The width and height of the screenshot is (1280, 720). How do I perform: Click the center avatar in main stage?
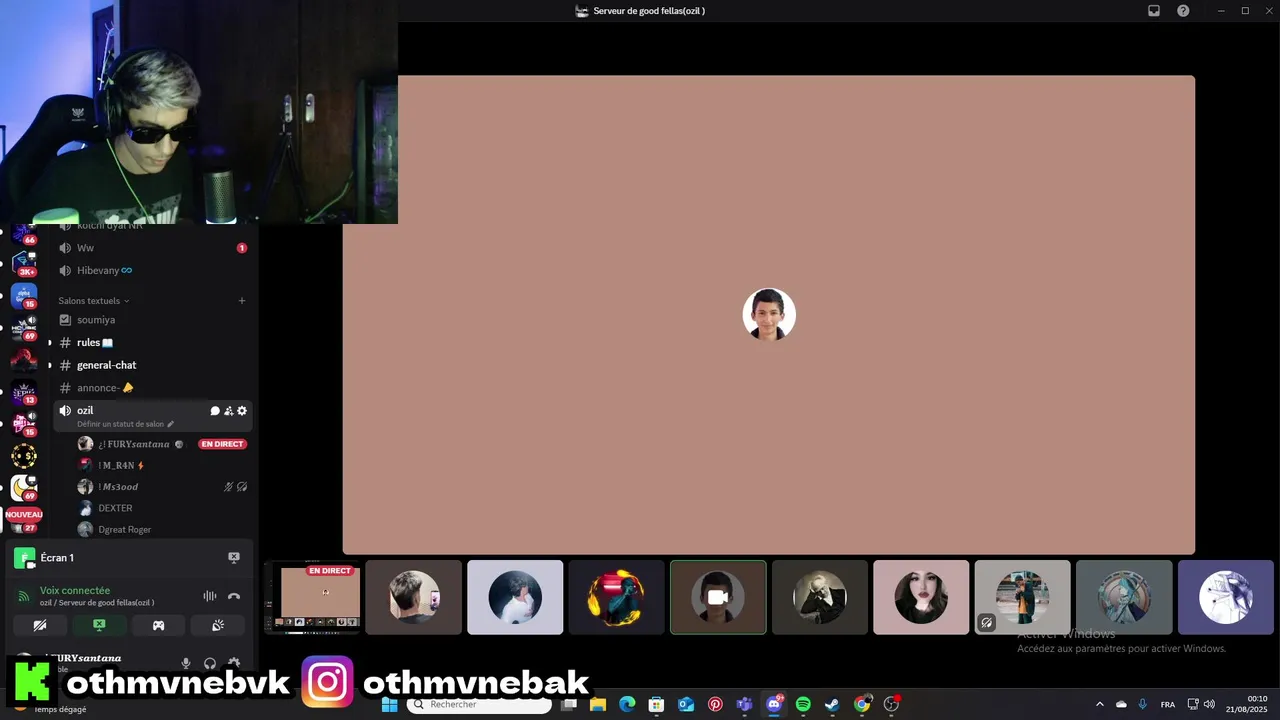pos(769,315)
